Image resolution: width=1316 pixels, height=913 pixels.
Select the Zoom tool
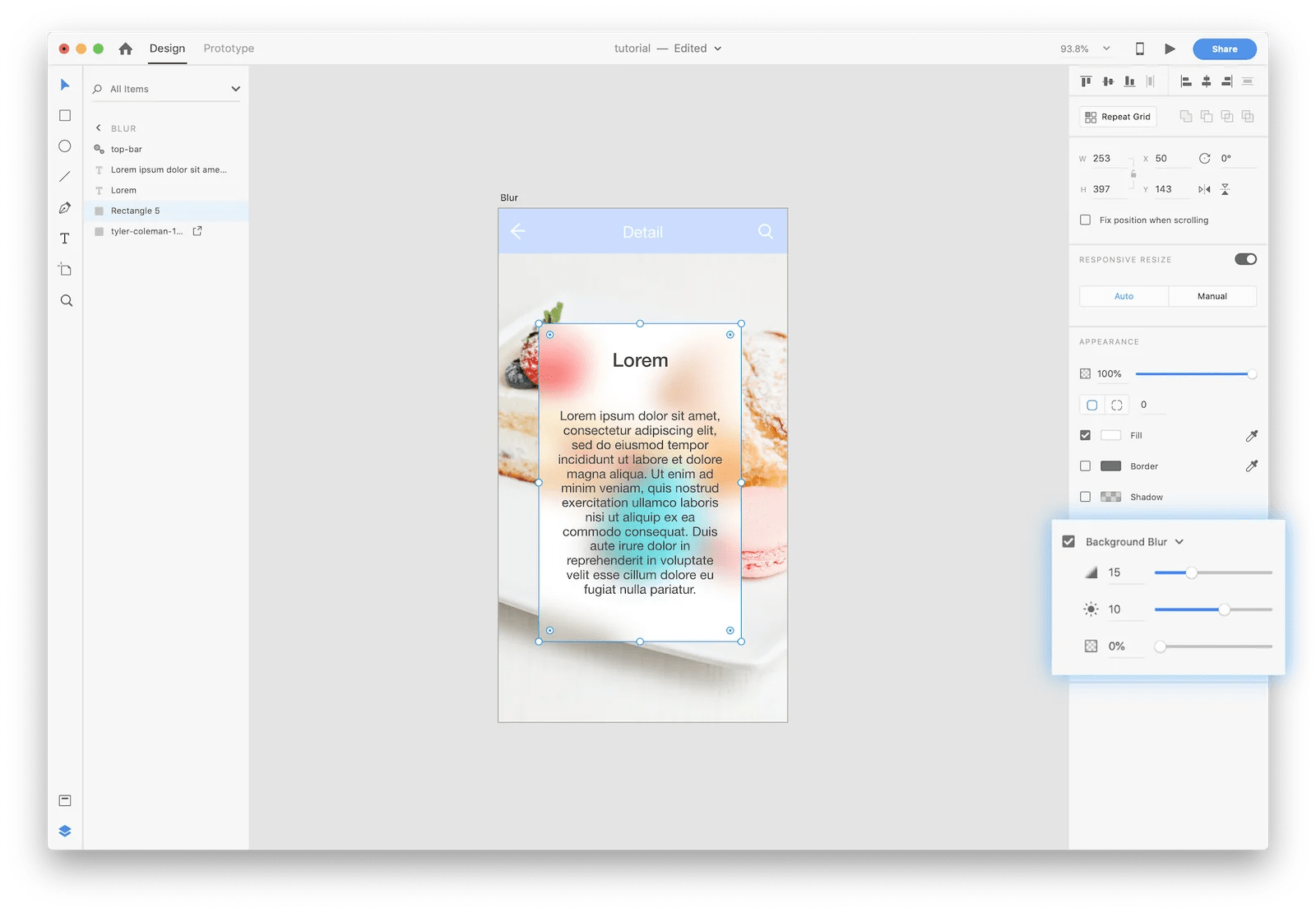tap(67, 301)
